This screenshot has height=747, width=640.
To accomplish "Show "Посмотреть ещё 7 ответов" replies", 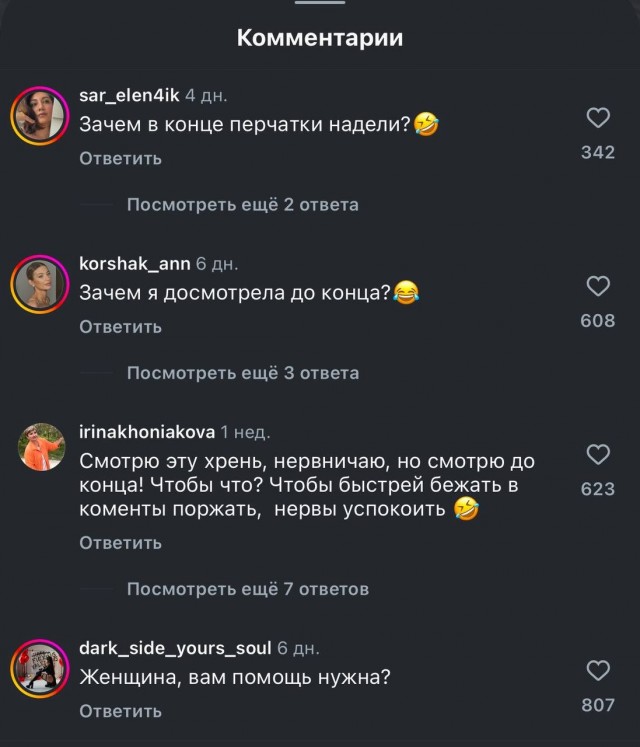I will point(247,589).
